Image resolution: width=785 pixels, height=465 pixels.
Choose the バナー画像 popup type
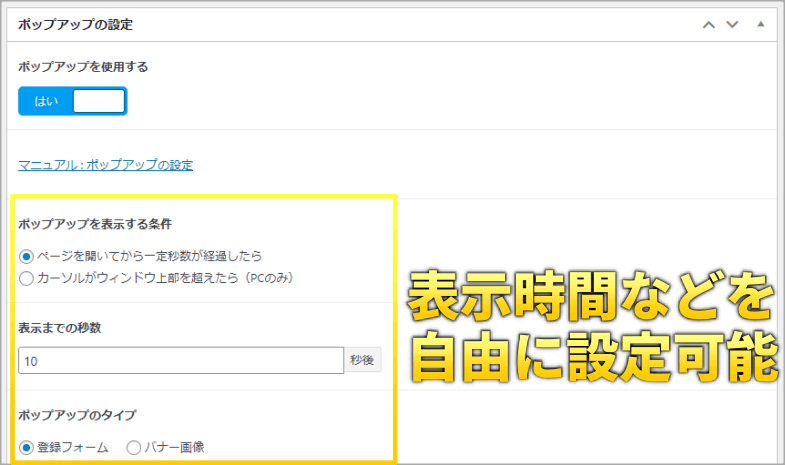coord(134,448)
